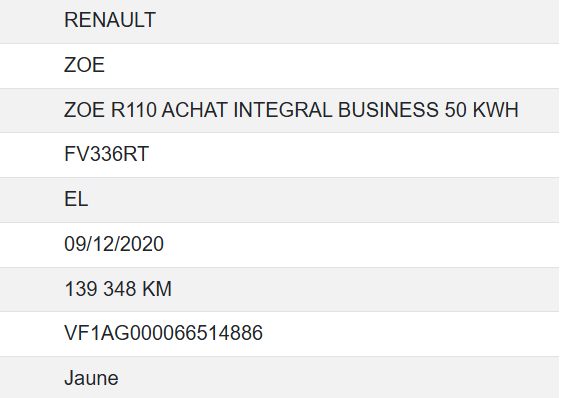Click the KM unit in mileage row
565x398 pixels.
coord(157,289)
